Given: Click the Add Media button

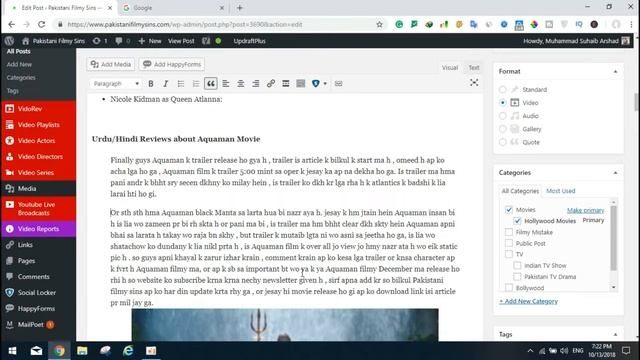Looking at the screenshot, I should pos(111,64).
